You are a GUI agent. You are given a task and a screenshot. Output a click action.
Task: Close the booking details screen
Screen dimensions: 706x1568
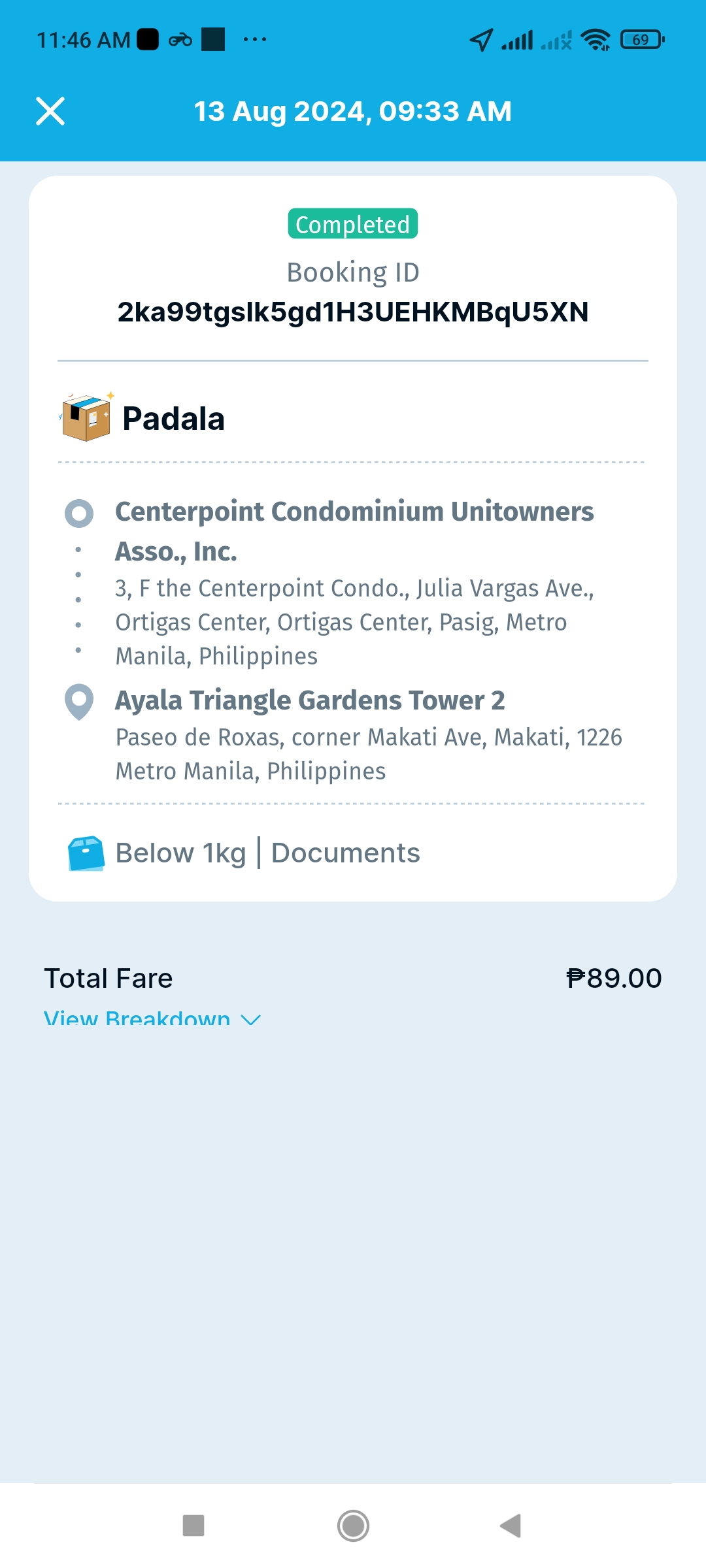pyautogui.click(x=50, y=111)
